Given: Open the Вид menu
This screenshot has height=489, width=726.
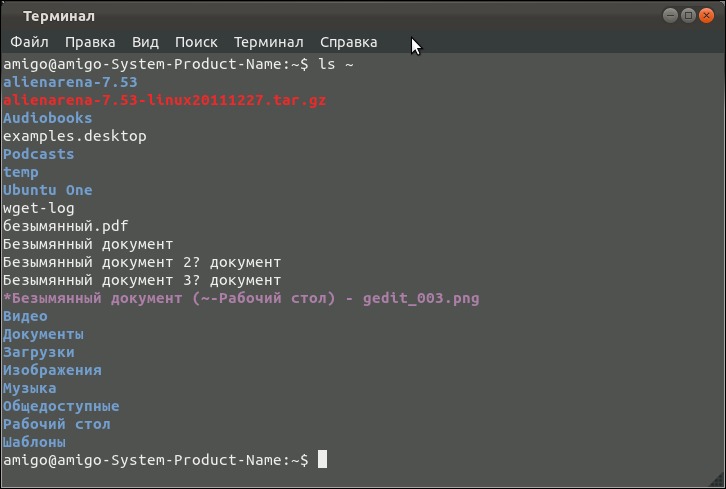Looking at the screenshot, I should click(145, 42).
